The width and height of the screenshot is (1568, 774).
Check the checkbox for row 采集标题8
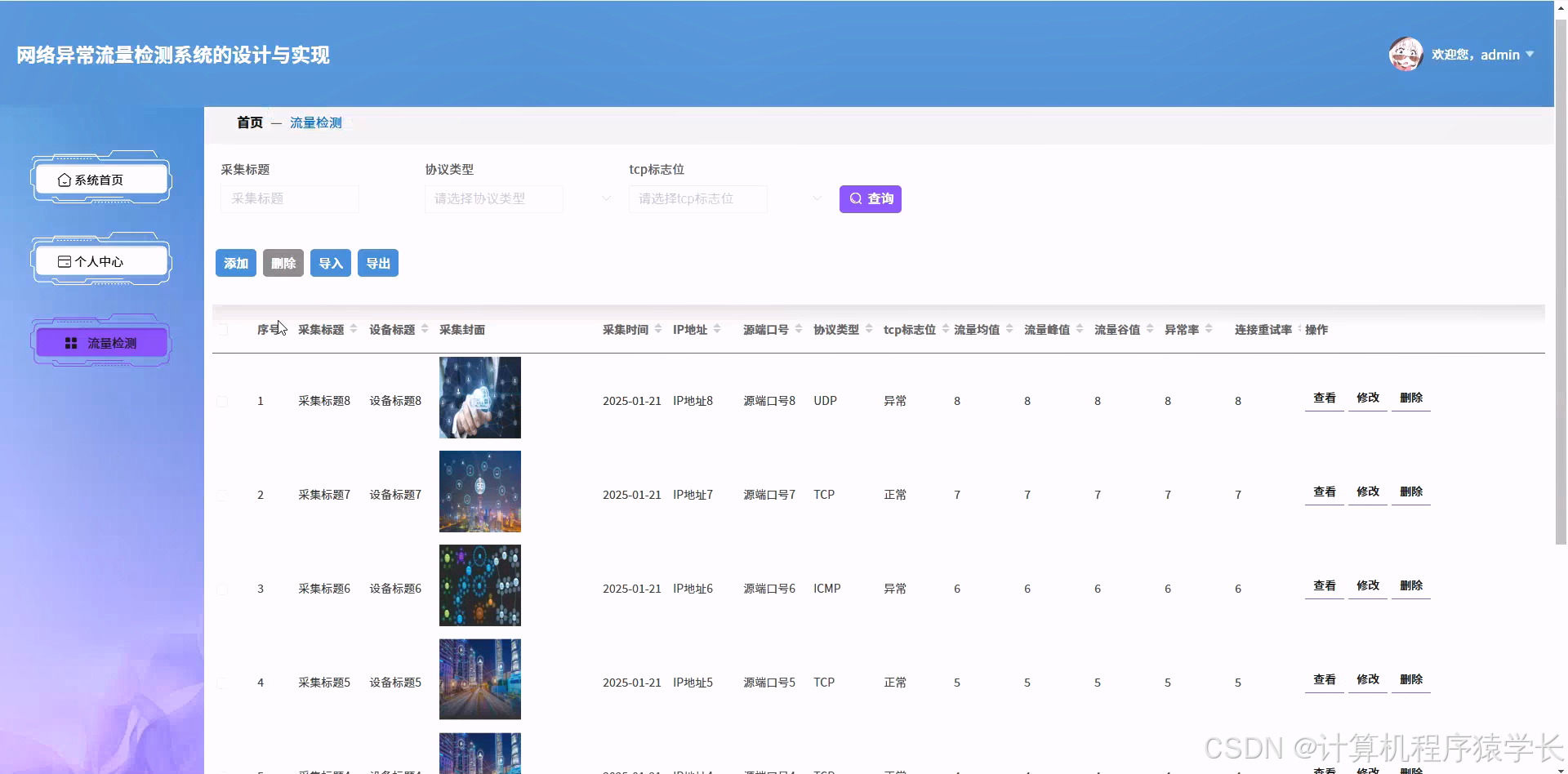(x=221, y=401)
